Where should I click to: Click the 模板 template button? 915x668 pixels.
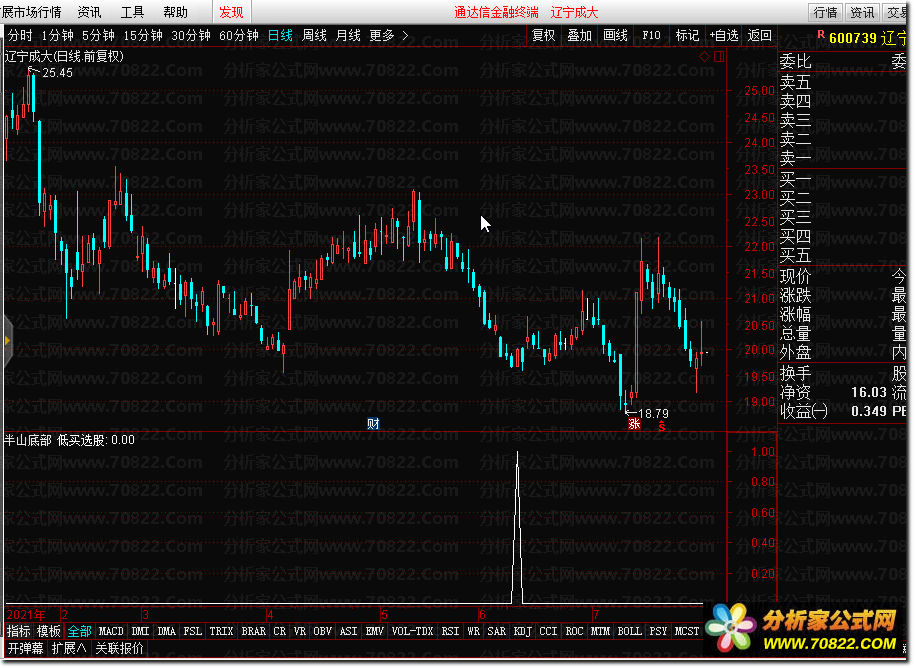(x=49, y=631)
